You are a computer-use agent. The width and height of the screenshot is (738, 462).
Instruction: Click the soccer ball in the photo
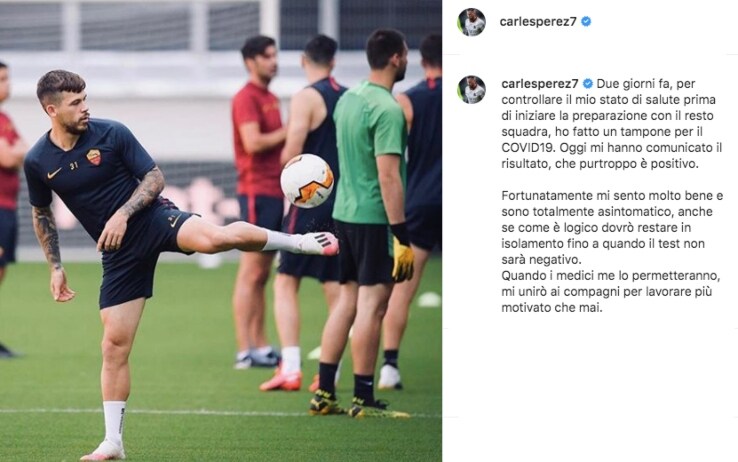coord(307,181)
